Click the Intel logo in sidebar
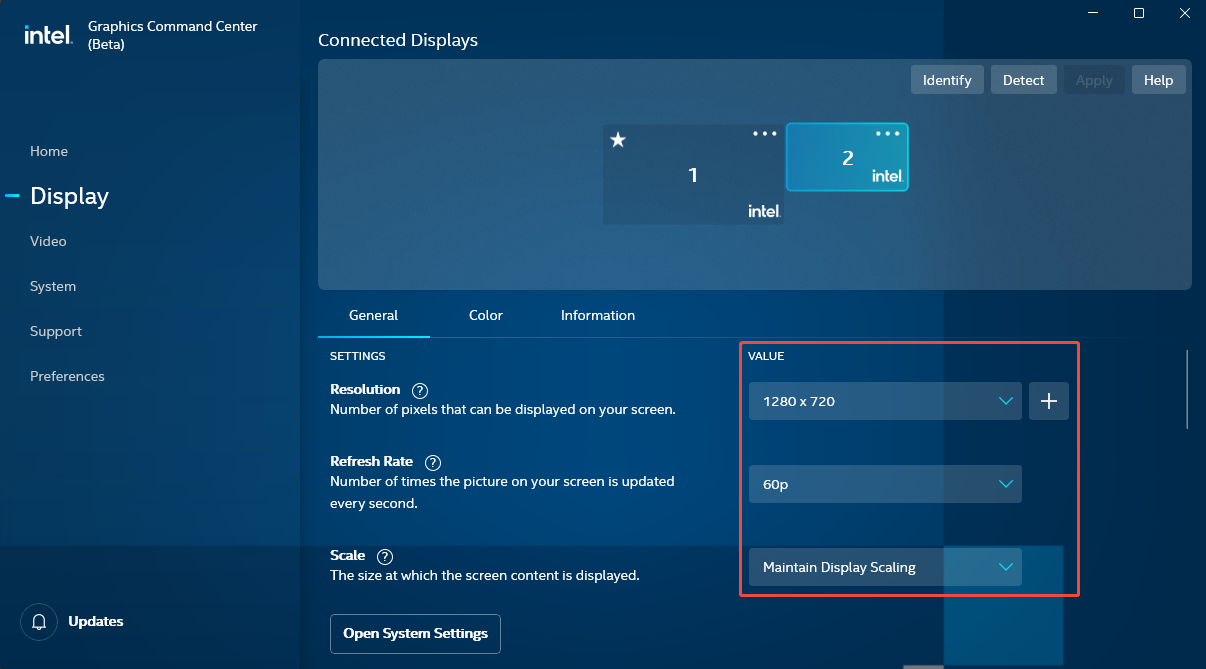 (x=48, y=35)
